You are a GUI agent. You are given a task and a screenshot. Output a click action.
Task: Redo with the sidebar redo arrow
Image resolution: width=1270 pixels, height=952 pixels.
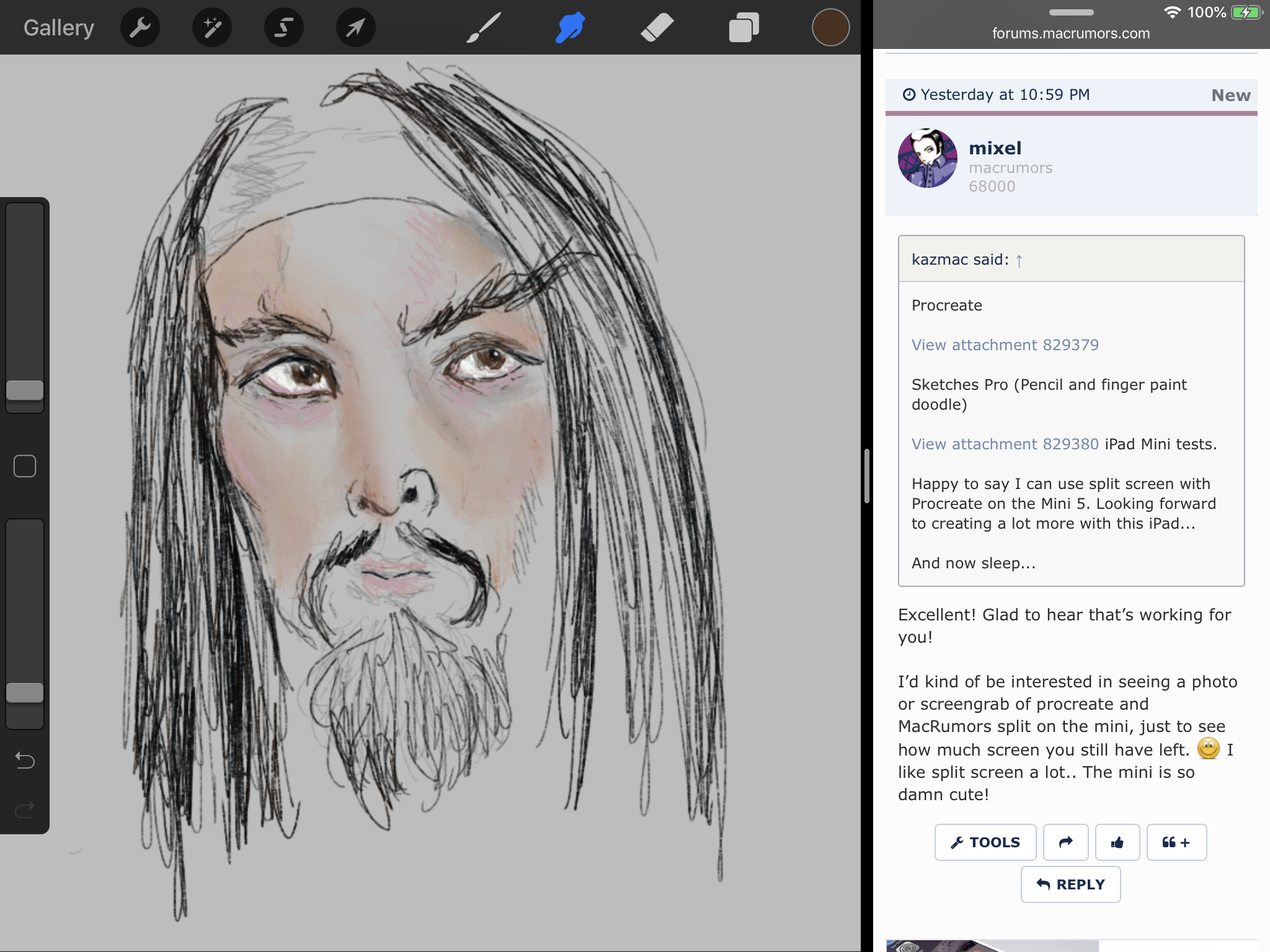click(25, 809)
